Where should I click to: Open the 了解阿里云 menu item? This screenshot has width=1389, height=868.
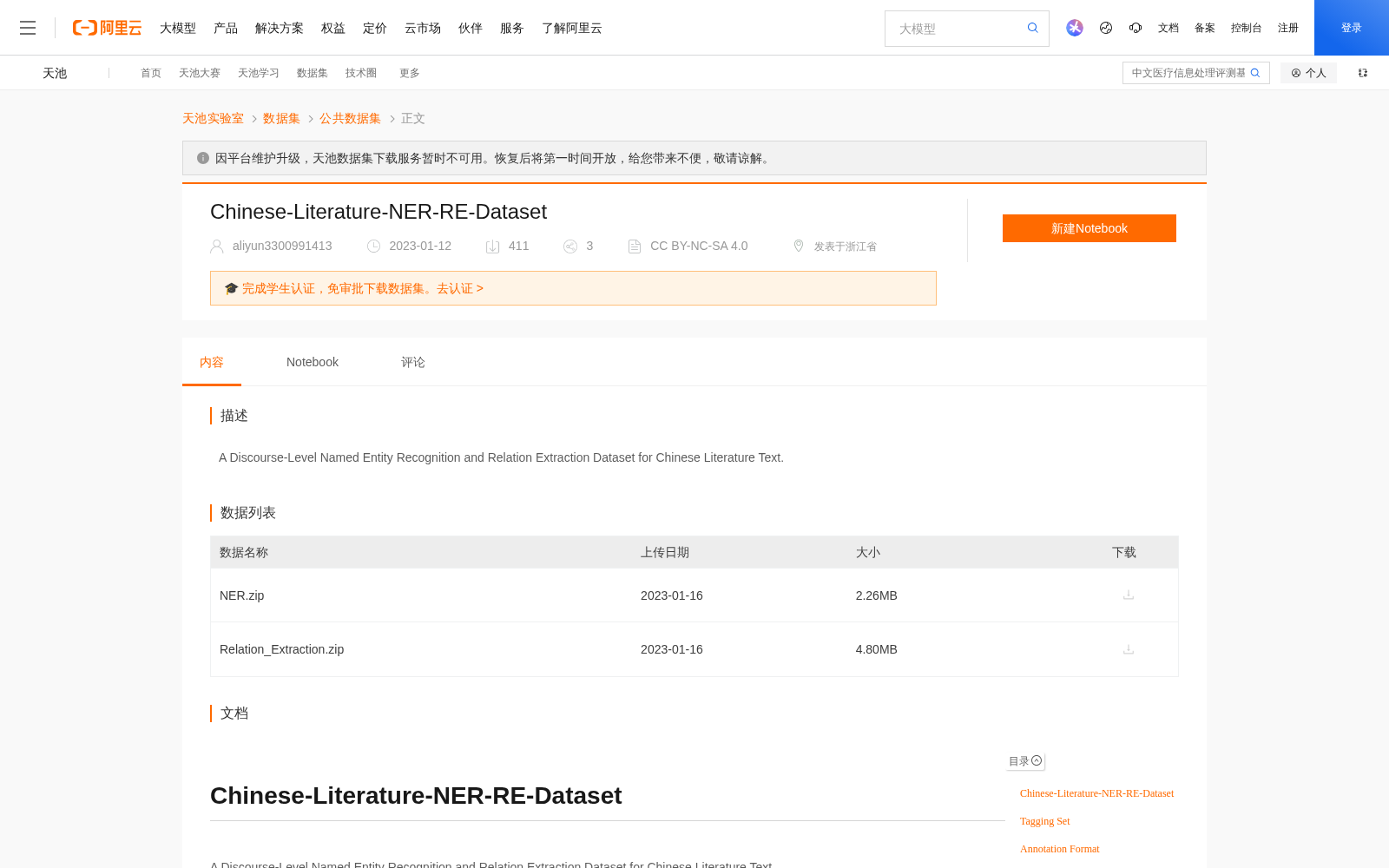point(572,28)
